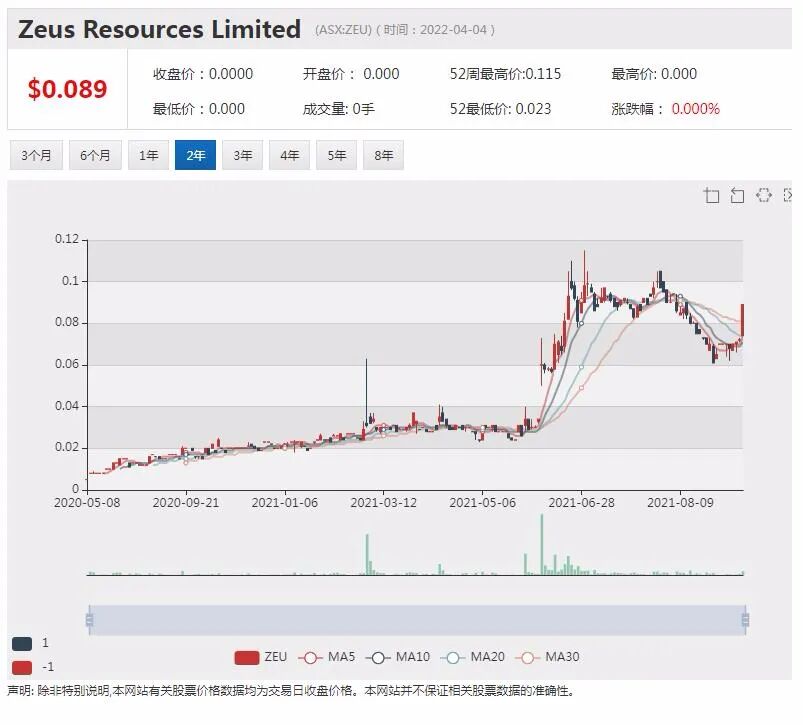
Task: Click the 2021-01-06 x-axis date label
Action: (285, 503)
